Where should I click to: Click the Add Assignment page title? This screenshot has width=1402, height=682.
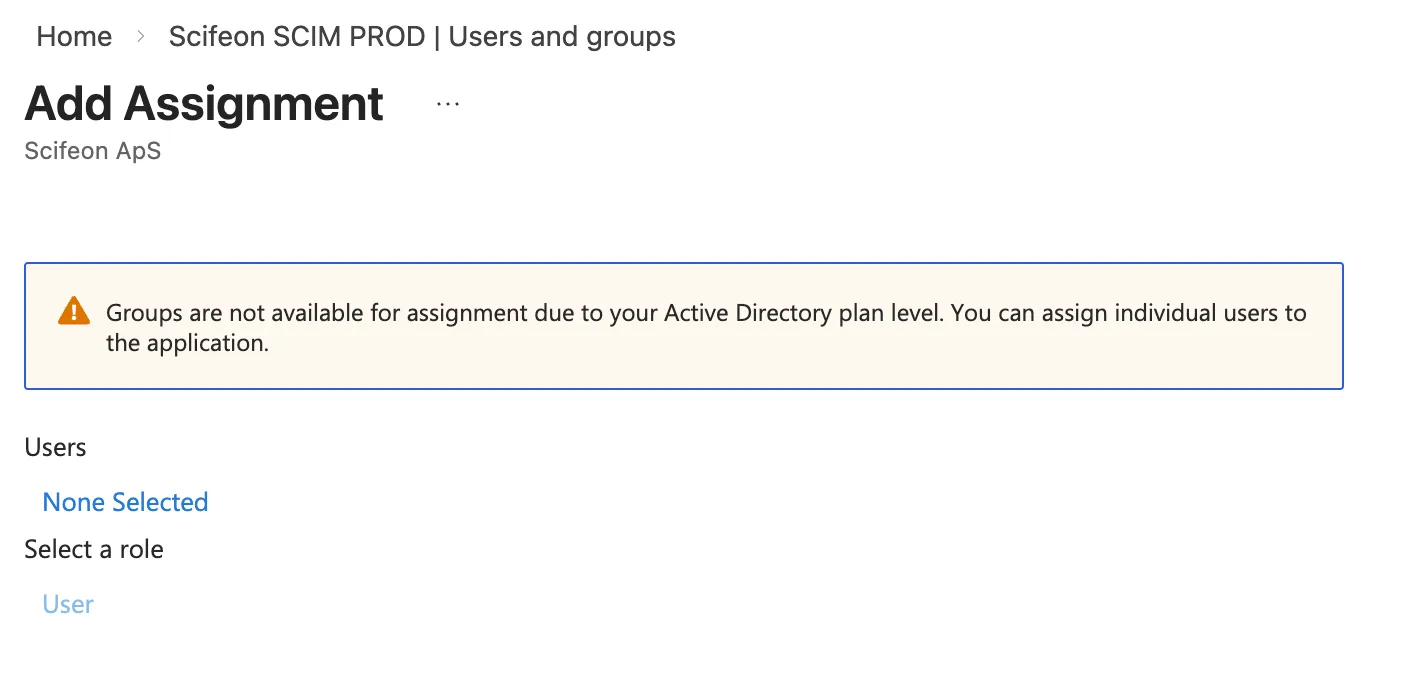point(204,103)
